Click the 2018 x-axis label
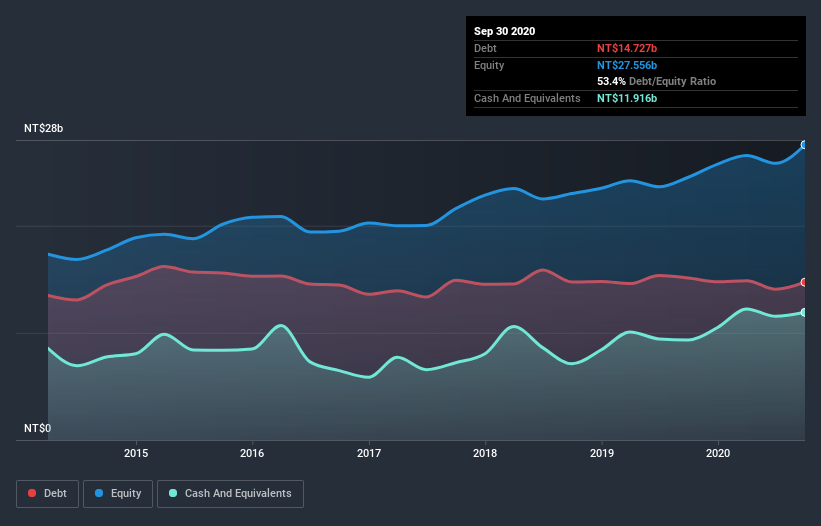 click(485, 453)
